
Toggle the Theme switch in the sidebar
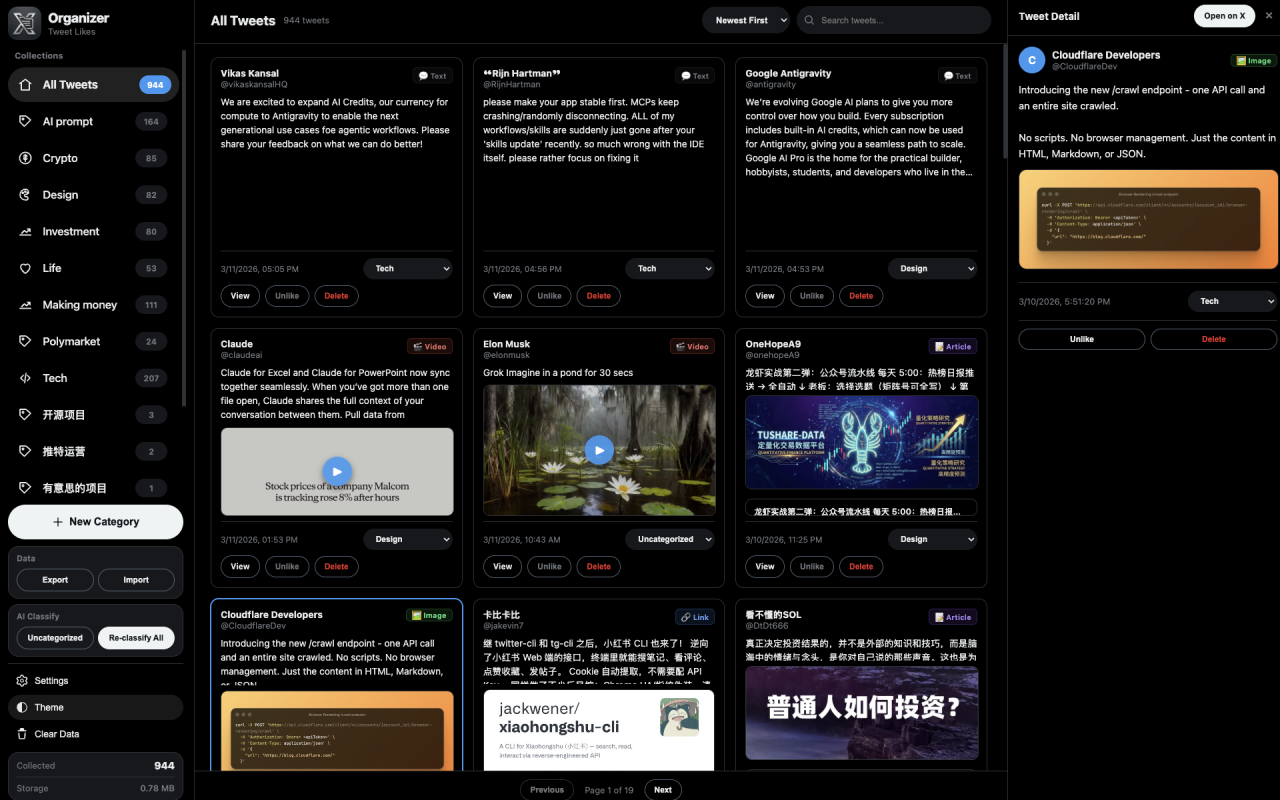(x=96, y=707)
